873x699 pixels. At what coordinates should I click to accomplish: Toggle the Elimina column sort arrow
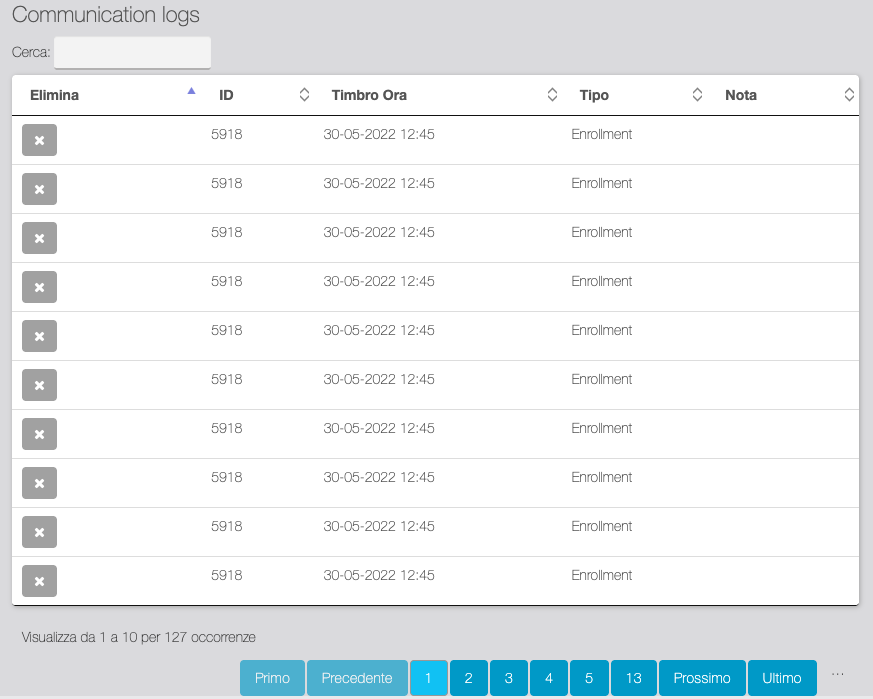[x=191, y=92]
